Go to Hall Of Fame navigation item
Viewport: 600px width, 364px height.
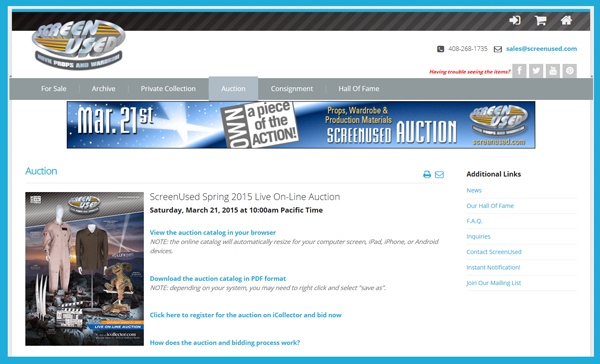pos(359,89)
